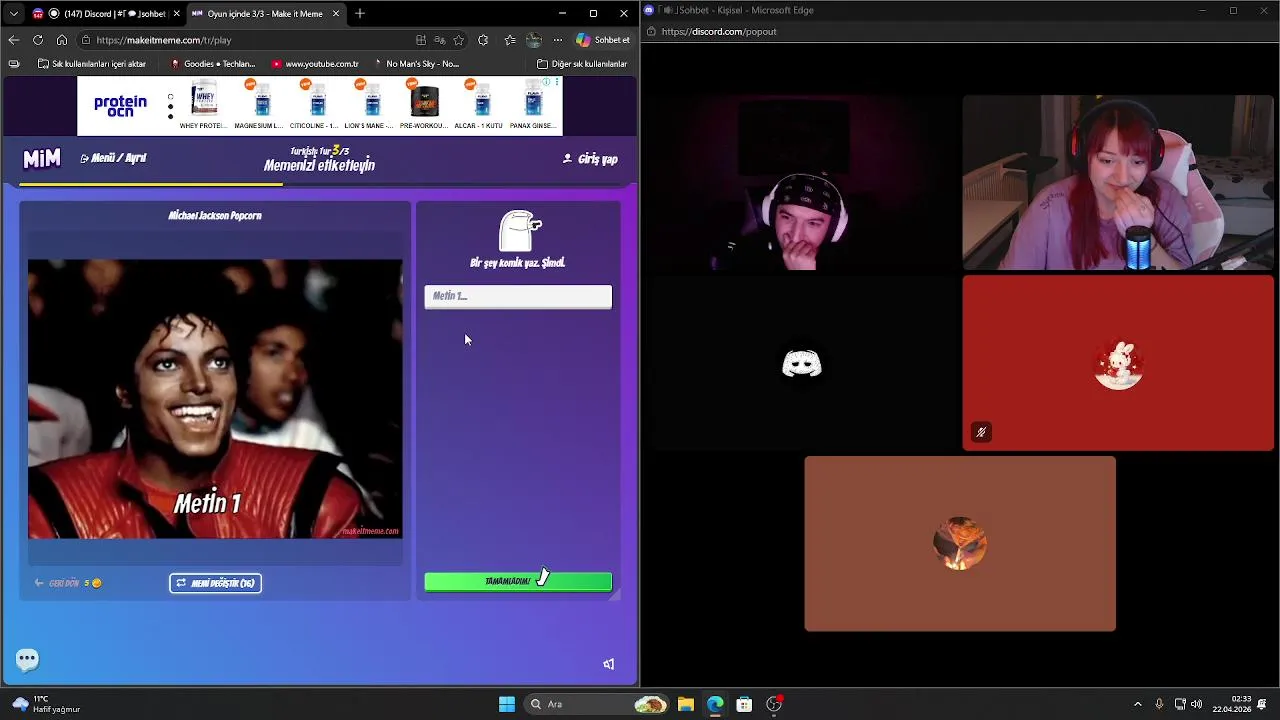Open the browser profile avatar
Screen dimensions: 1280x720
(534, 40)
